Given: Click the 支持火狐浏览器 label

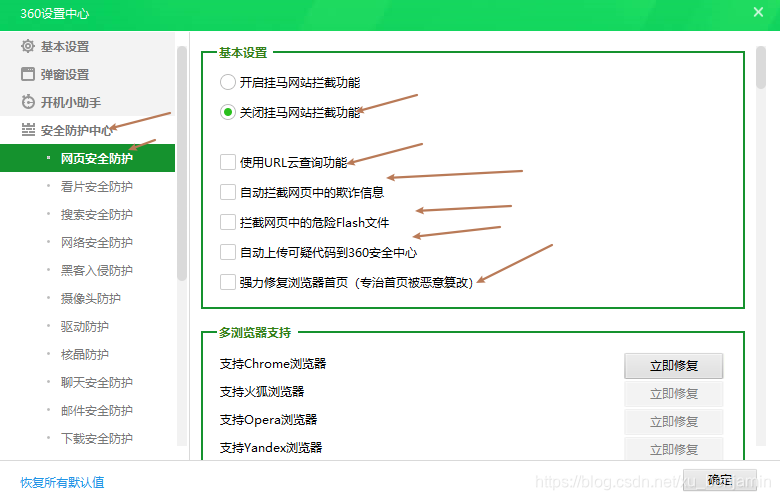Looking at the screenshot, I should [262, 392].
